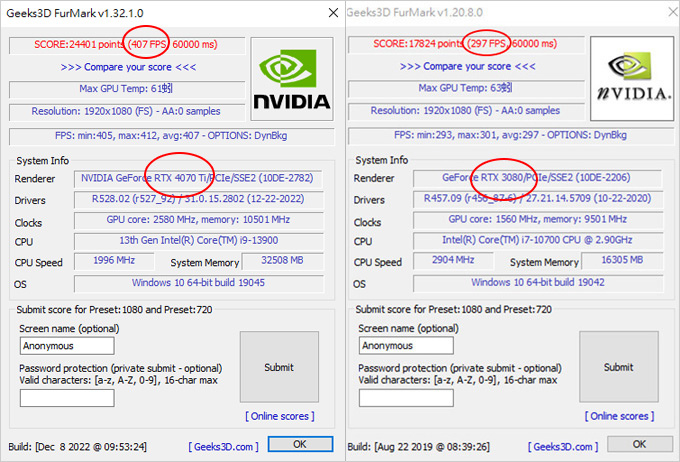Viewport: 680px width, 462px height.
Task: Click 'Geeks3D FurMark v1.32.1.0' title bar text
Action: click(x=75, y=13)
